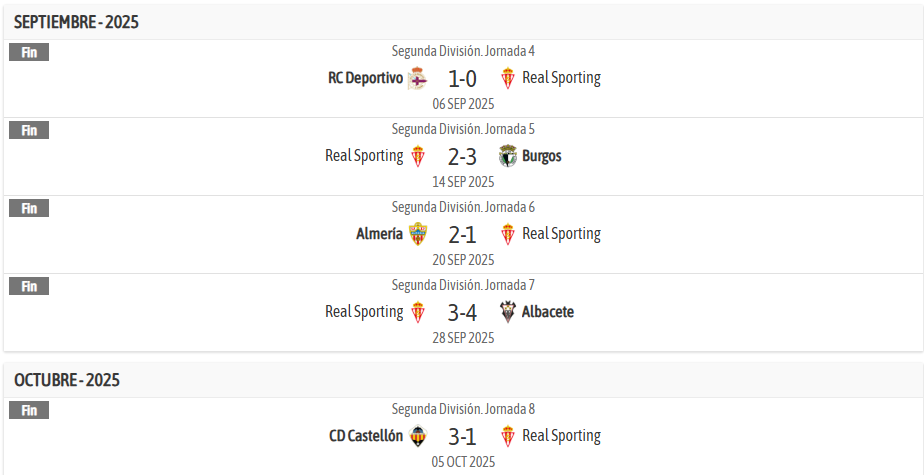The image size is (924, 475).
Task: Open the 1-0 match score
Action: [x=462, y=78]
